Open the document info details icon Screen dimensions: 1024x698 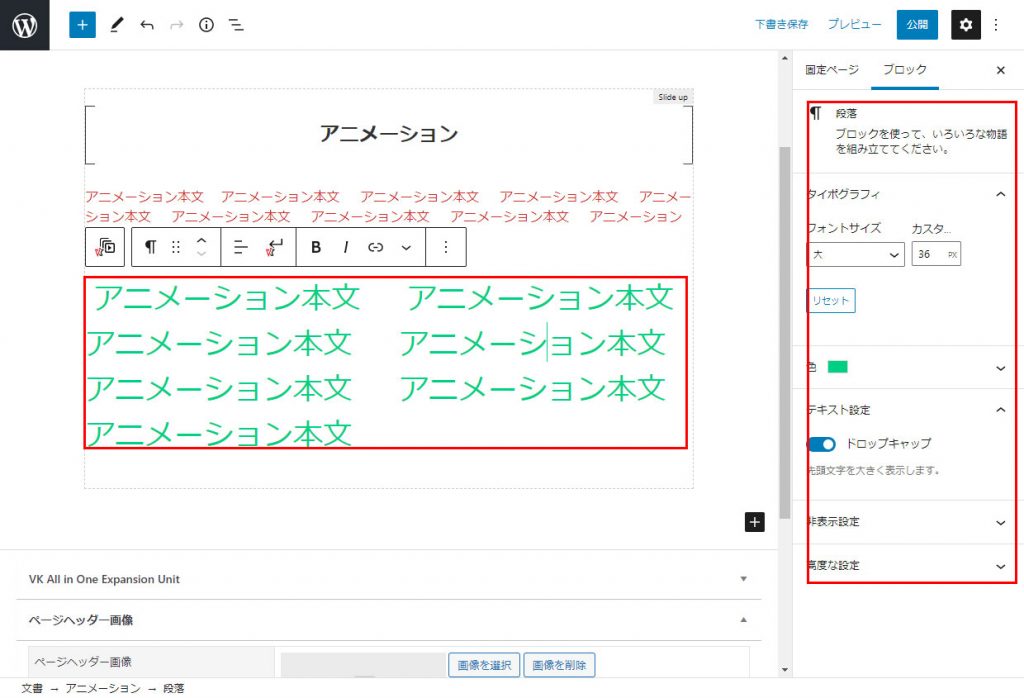206,25
